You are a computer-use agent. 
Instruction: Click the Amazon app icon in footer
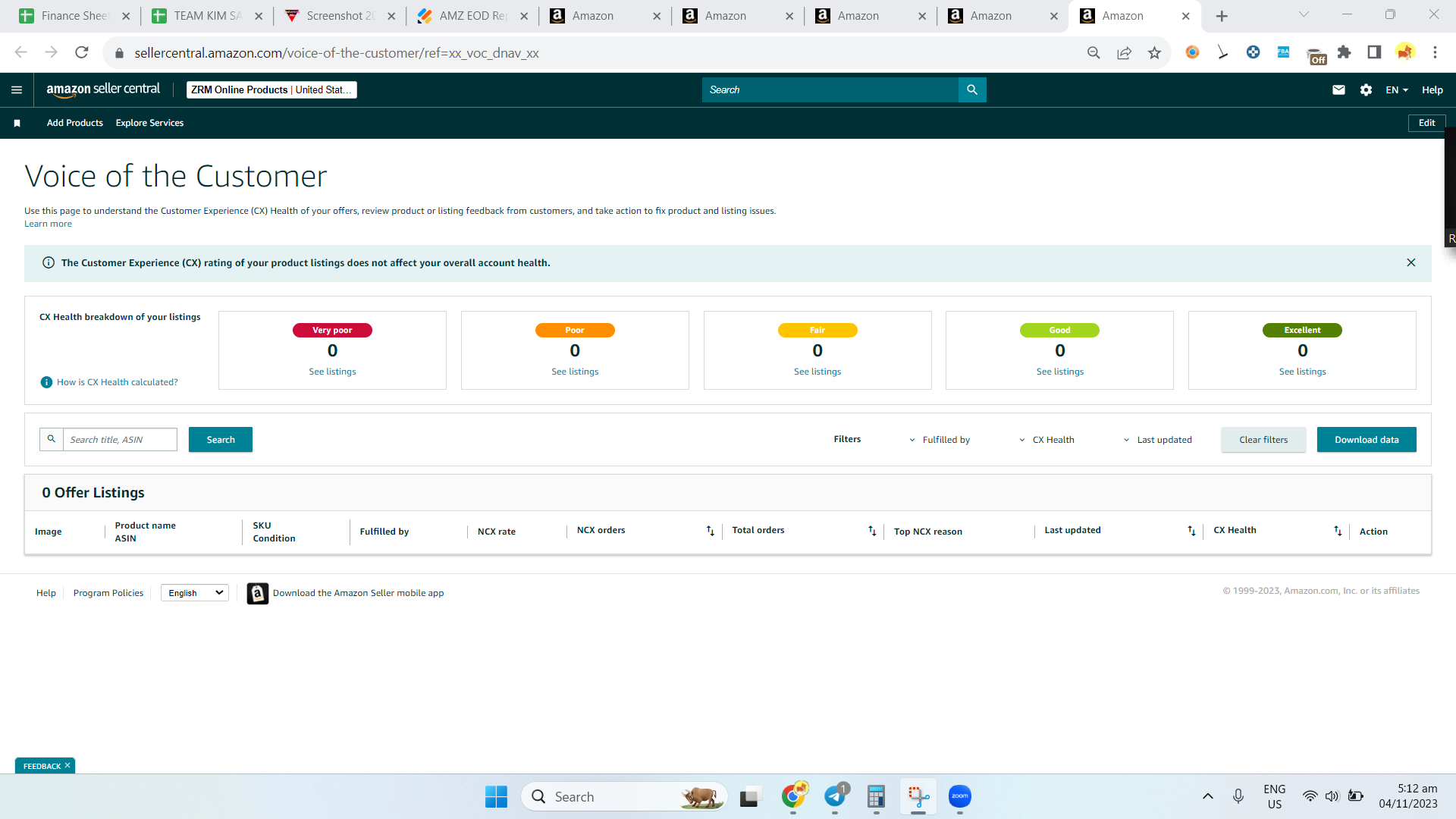(x=258, y=593)
